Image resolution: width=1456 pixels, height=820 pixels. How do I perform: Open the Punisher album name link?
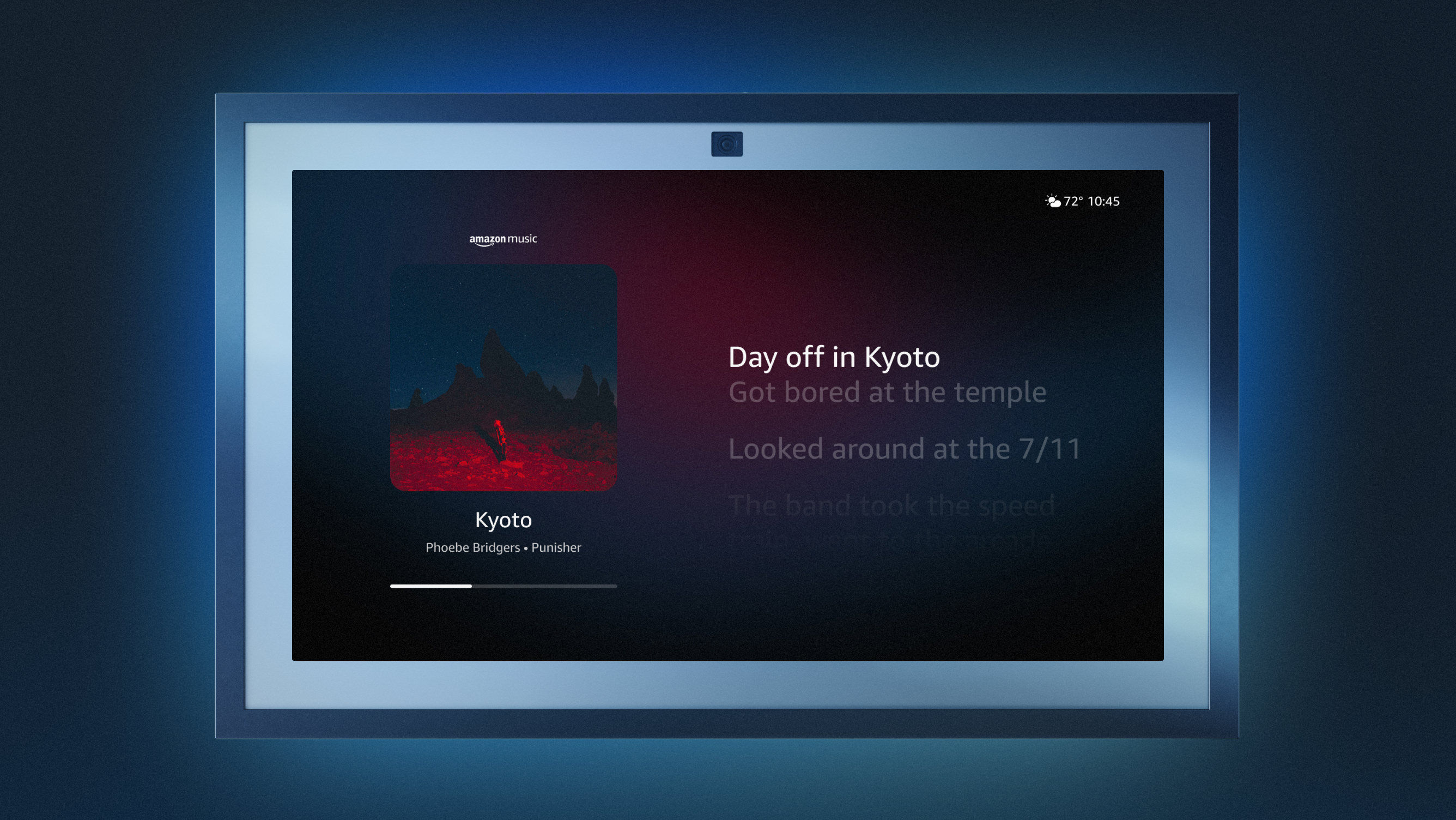(556, 547)
